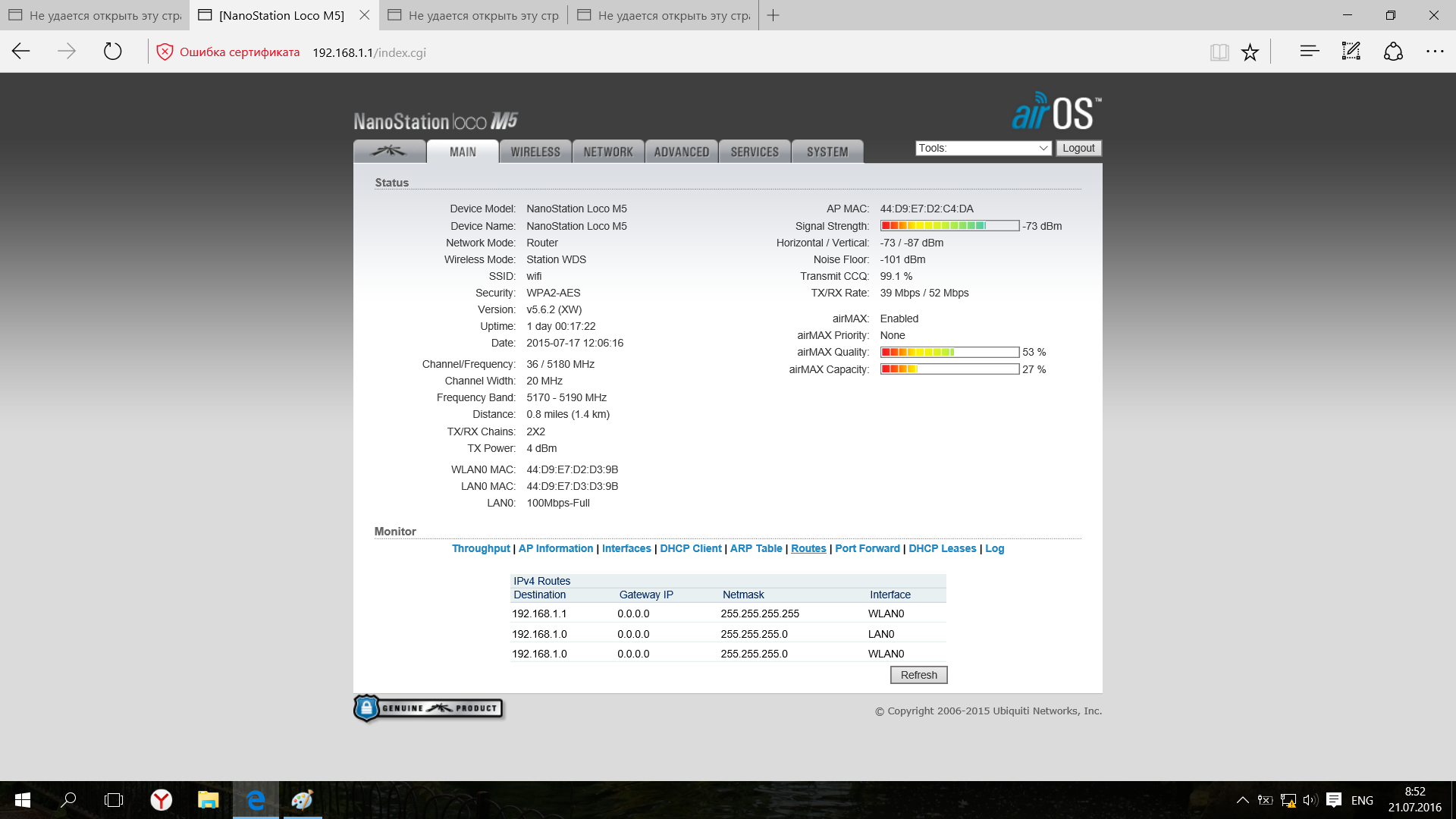The width and height of the screenshot is (1456, 819).
Task: Switch to Edge taskbar icon
Action: coord(256,800)
